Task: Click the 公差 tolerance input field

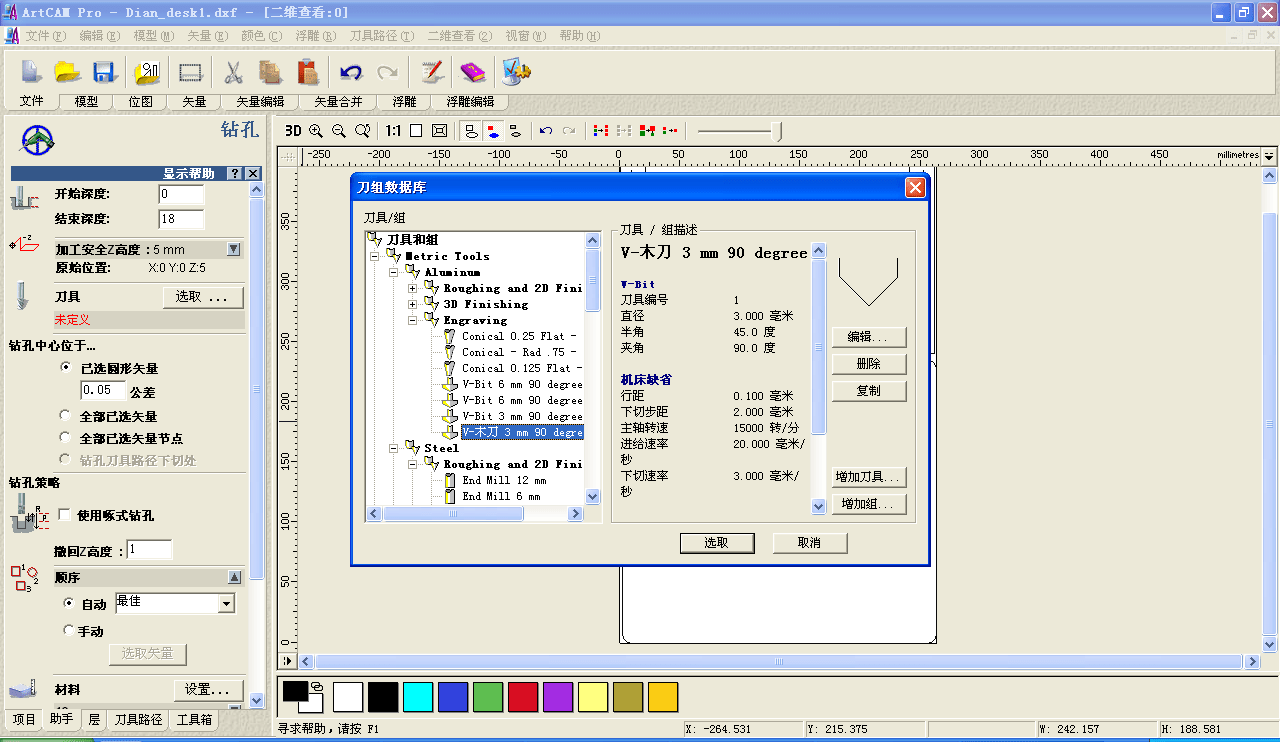Action: pos(103,391)
